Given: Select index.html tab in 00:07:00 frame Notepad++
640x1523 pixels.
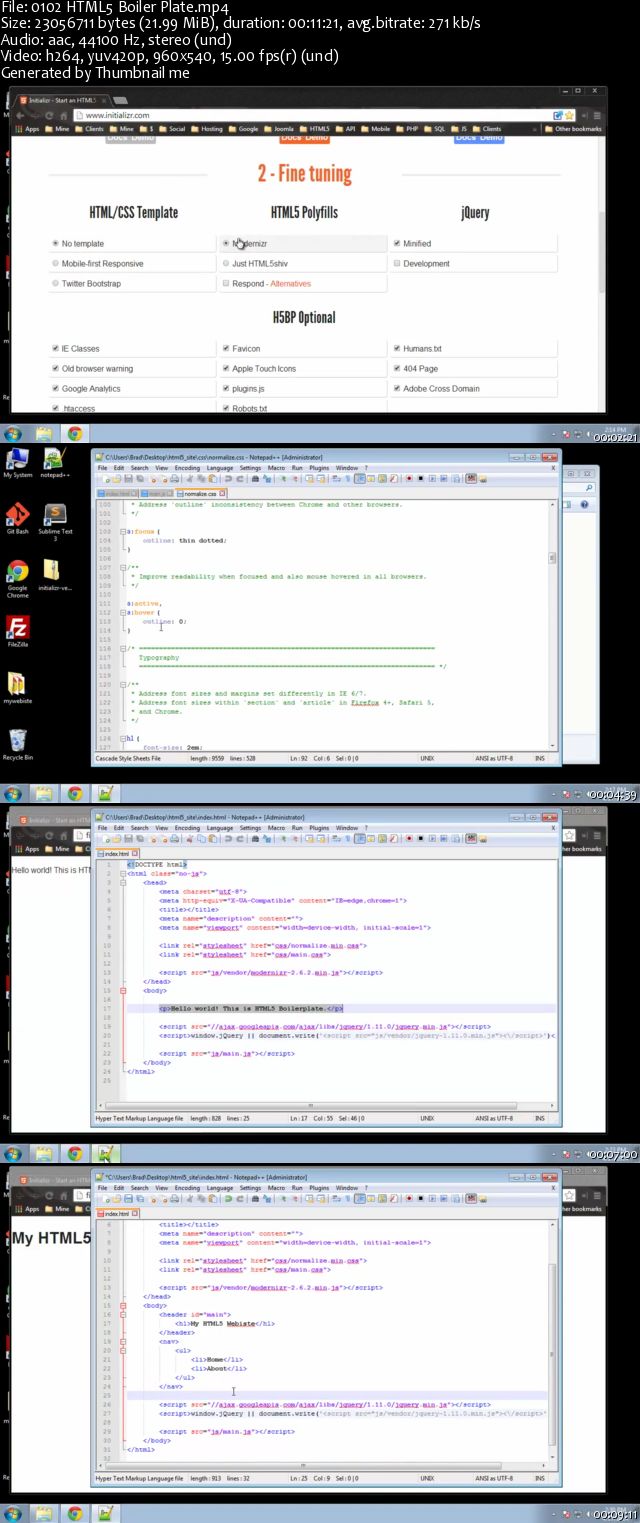Looking at the screenshot, I should 118,853.
